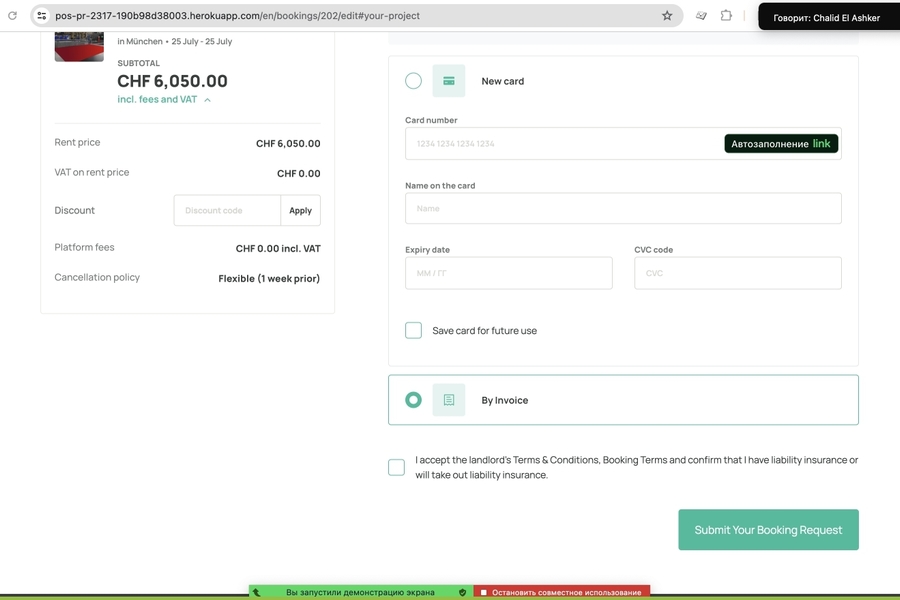Click the browser address bar URL
This screenshot has height=600, width=900.
[238, 16]
